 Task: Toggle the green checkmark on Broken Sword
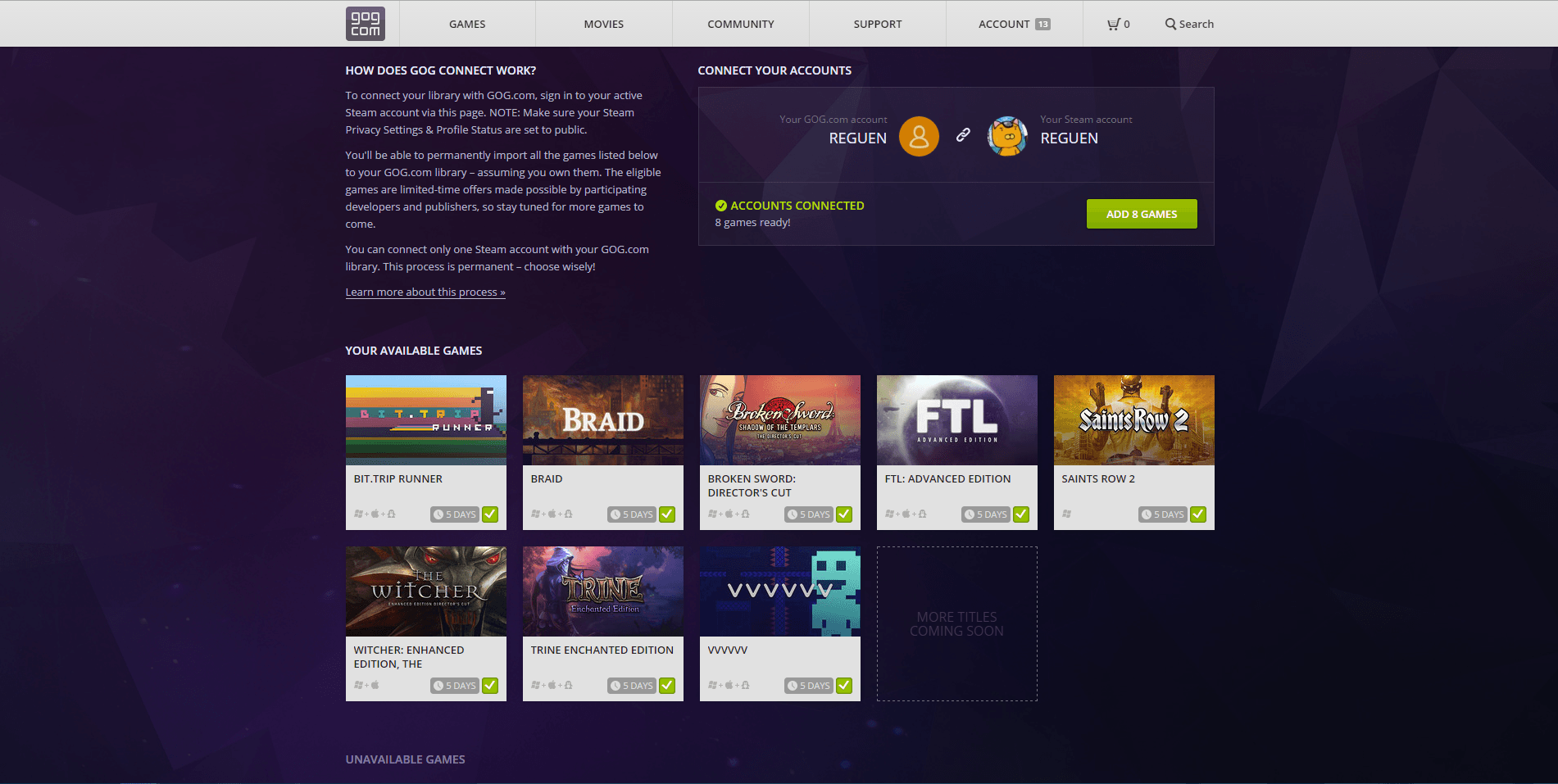[844, 514]
